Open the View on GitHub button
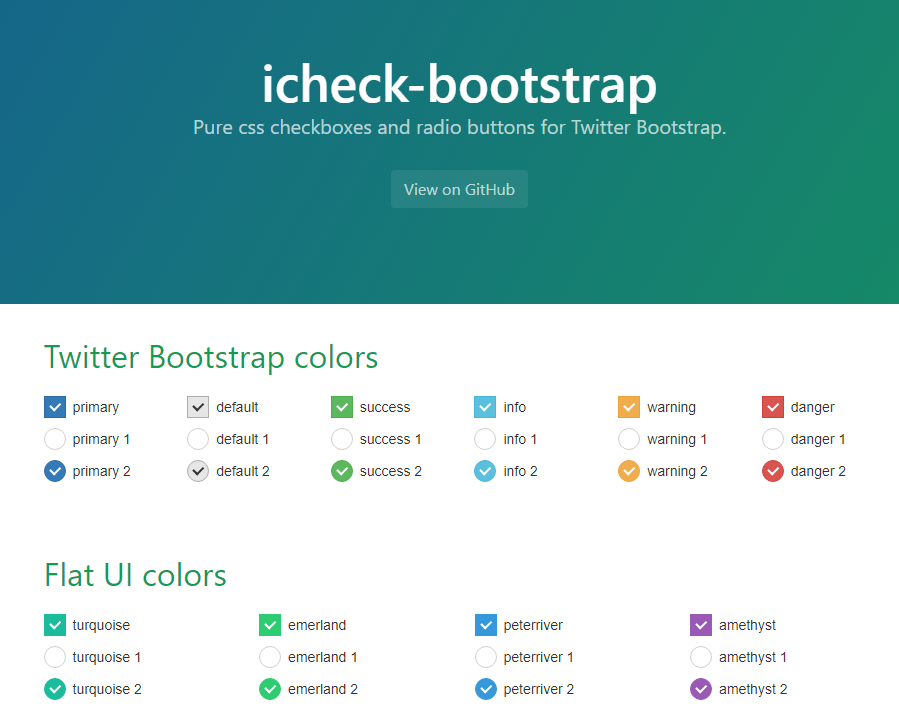899x717 pixels. 459,189
